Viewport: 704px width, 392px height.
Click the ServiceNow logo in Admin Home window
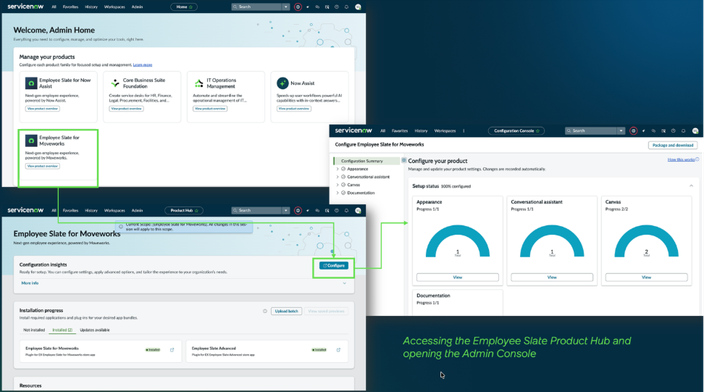pos(26,7)
